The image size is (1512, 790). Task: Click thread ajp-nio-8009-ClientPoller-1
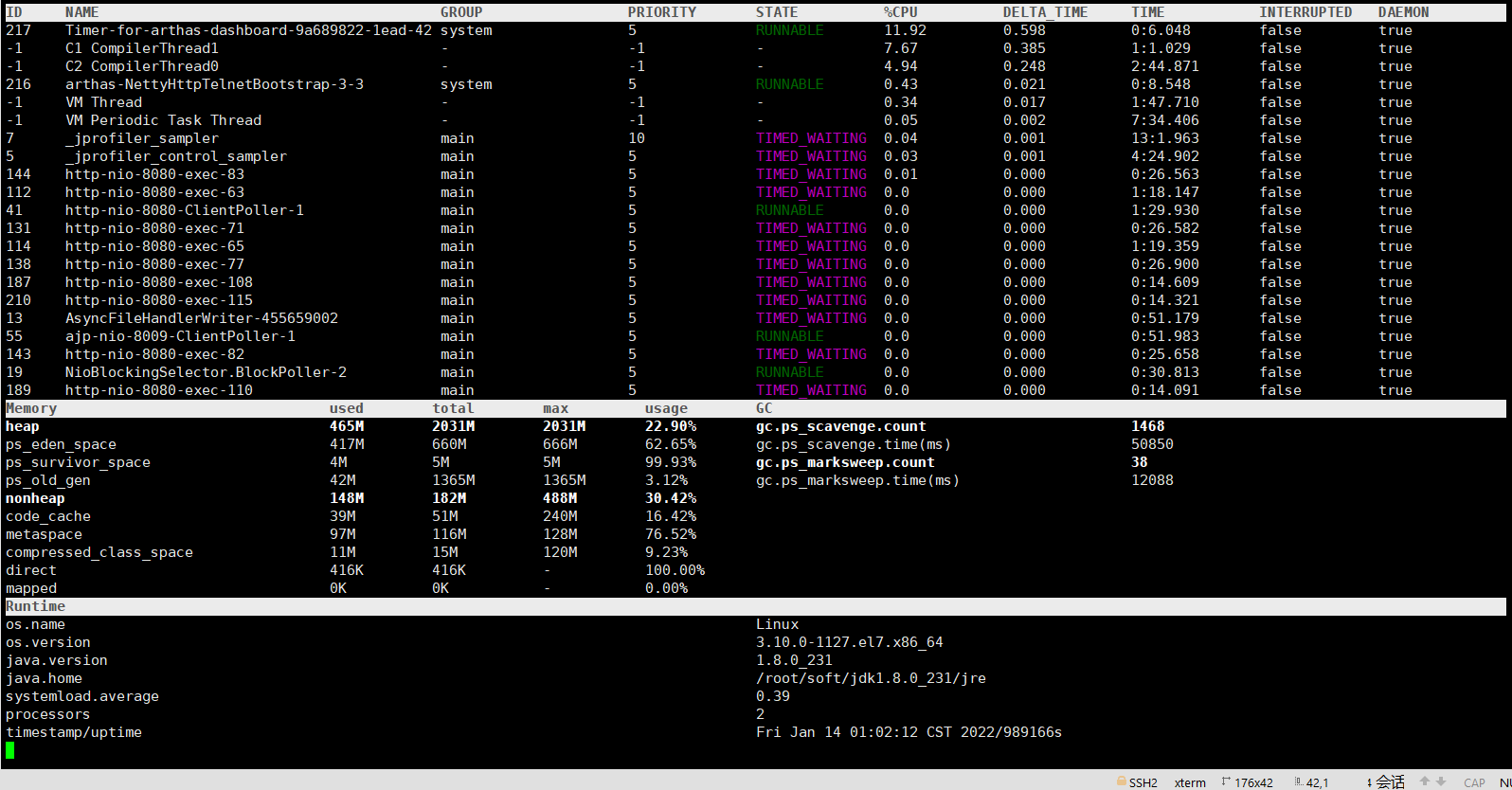(x=180, y=336)
